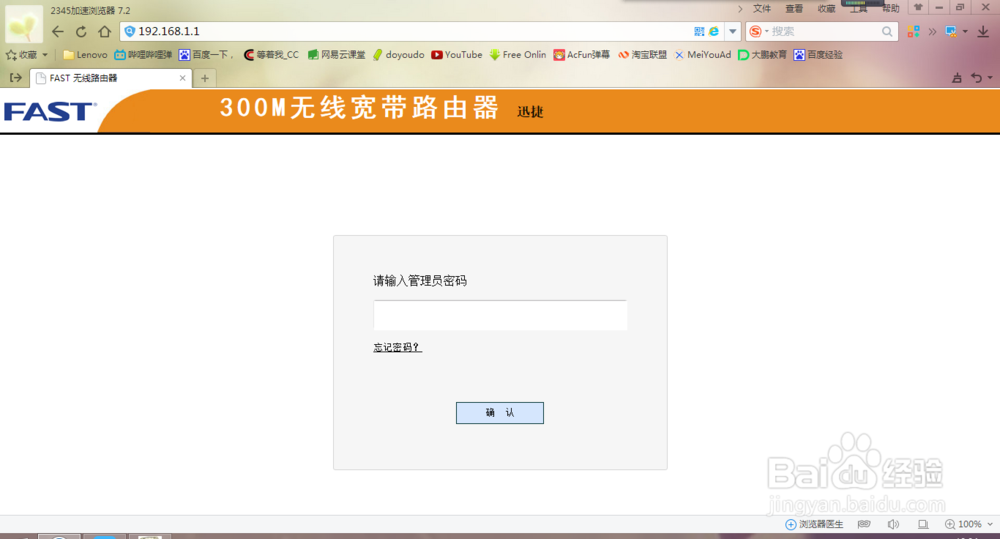Click the 收藏 star favorites button
The height and width of the screenshot is (539, 1000).
21,55
